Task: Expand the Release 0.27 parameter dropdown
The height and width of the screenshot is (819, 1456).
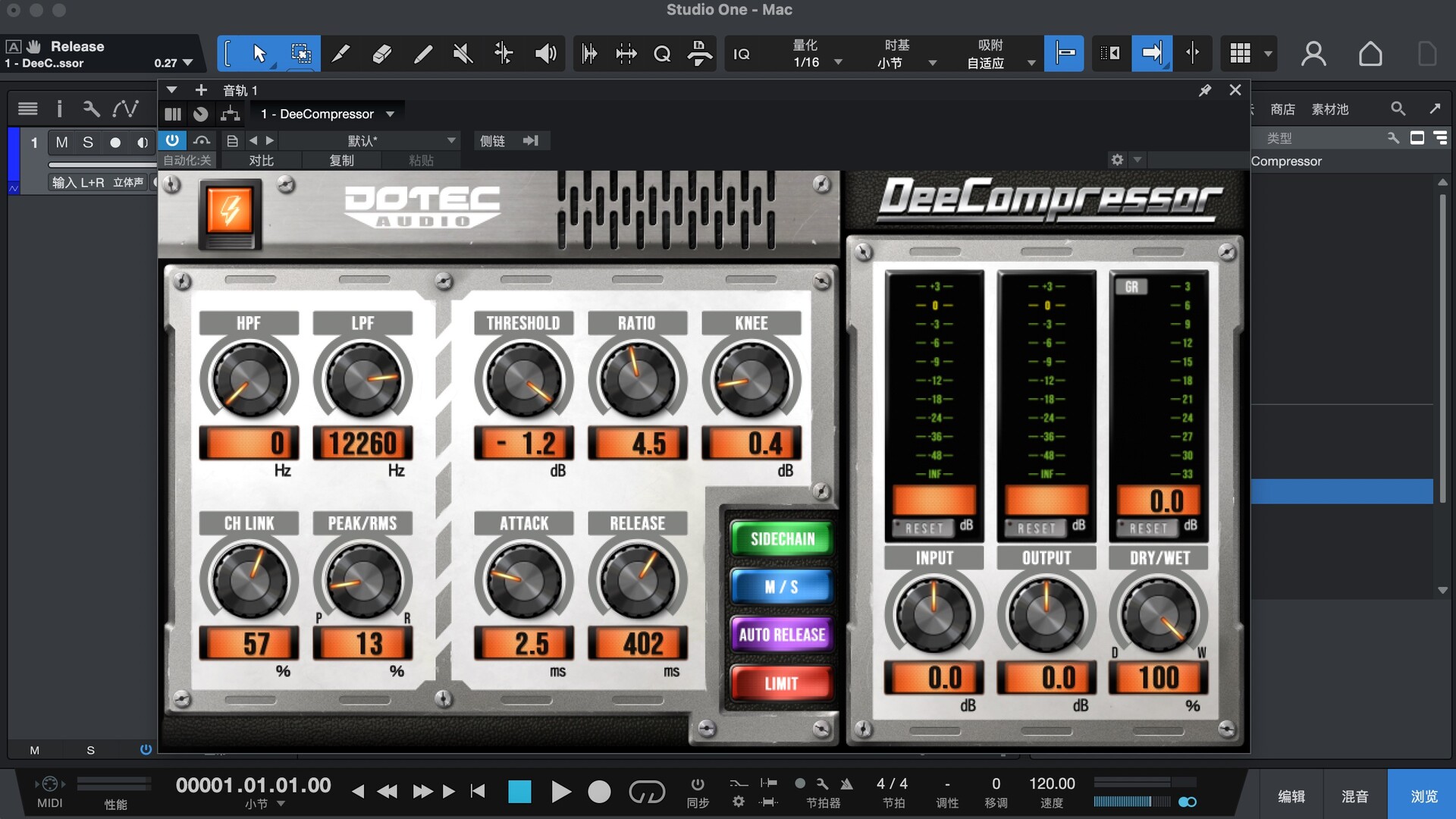Action: point(187,63)
